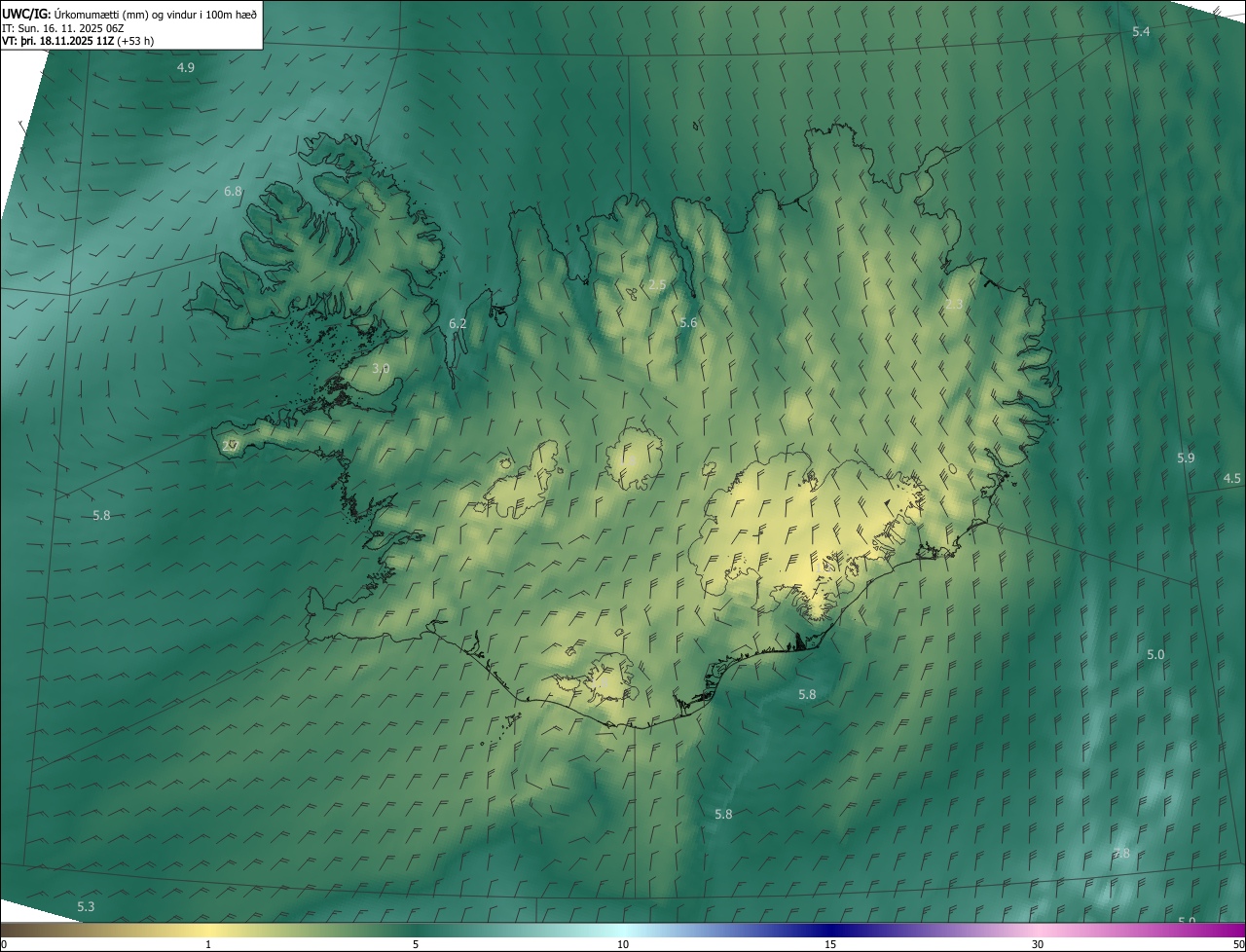This screenshot has height=952, width=1246.
Task: Click the colorbar tick label '0'
Action: 3,944
